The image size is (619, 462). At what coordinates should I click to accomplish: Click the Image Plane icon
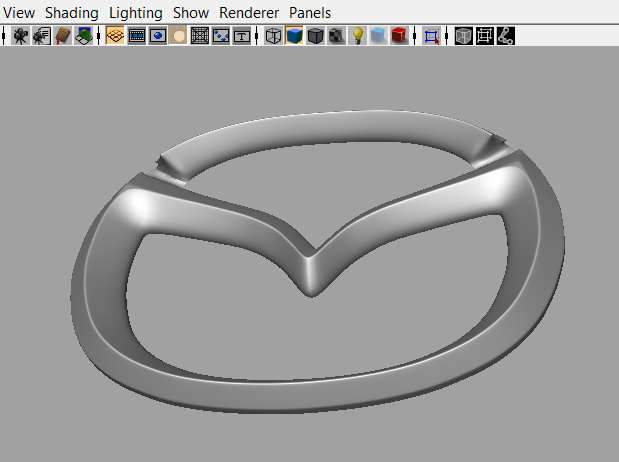coord(84,36)
